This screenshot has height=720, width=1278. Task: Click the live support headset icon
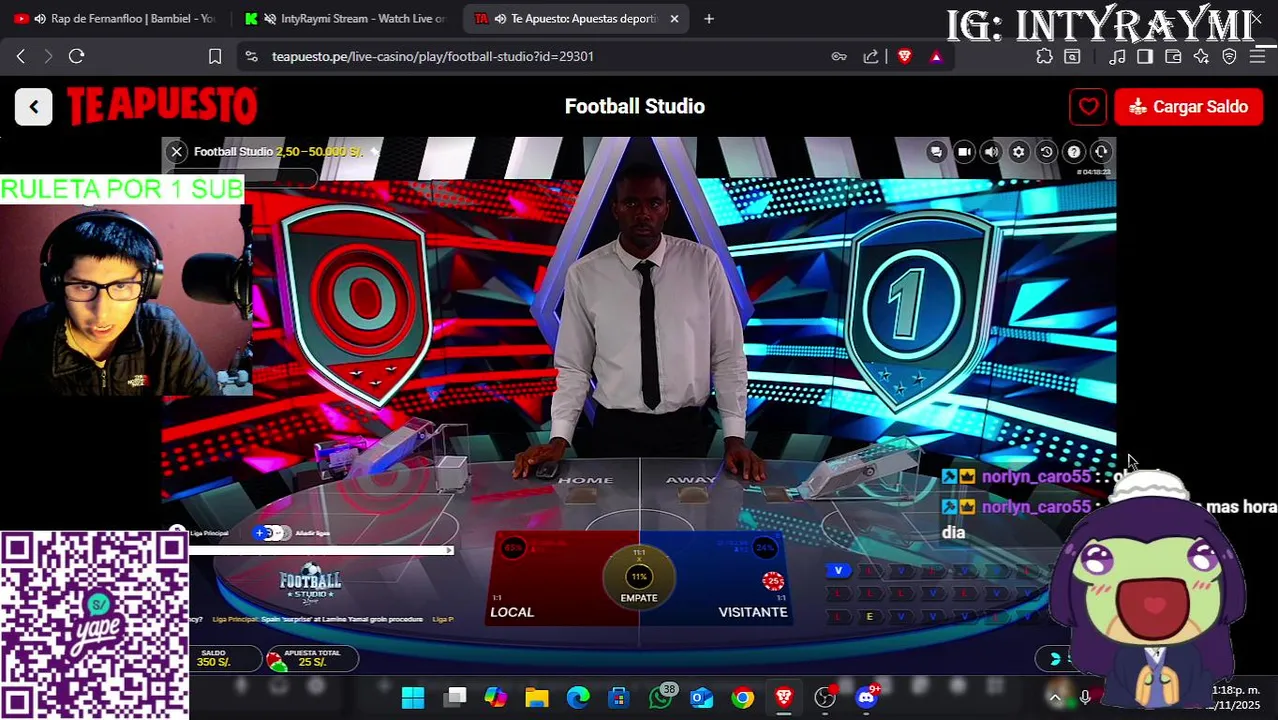(x=1101, y=152)
